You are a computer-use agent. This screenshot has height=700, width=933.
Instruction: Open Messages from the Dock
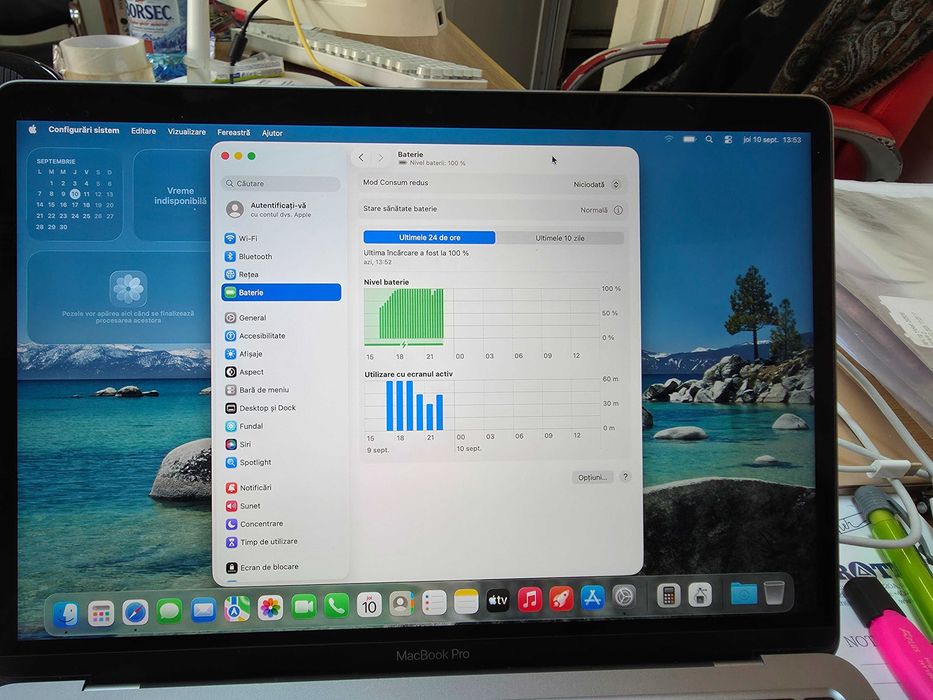click(169, 611)
